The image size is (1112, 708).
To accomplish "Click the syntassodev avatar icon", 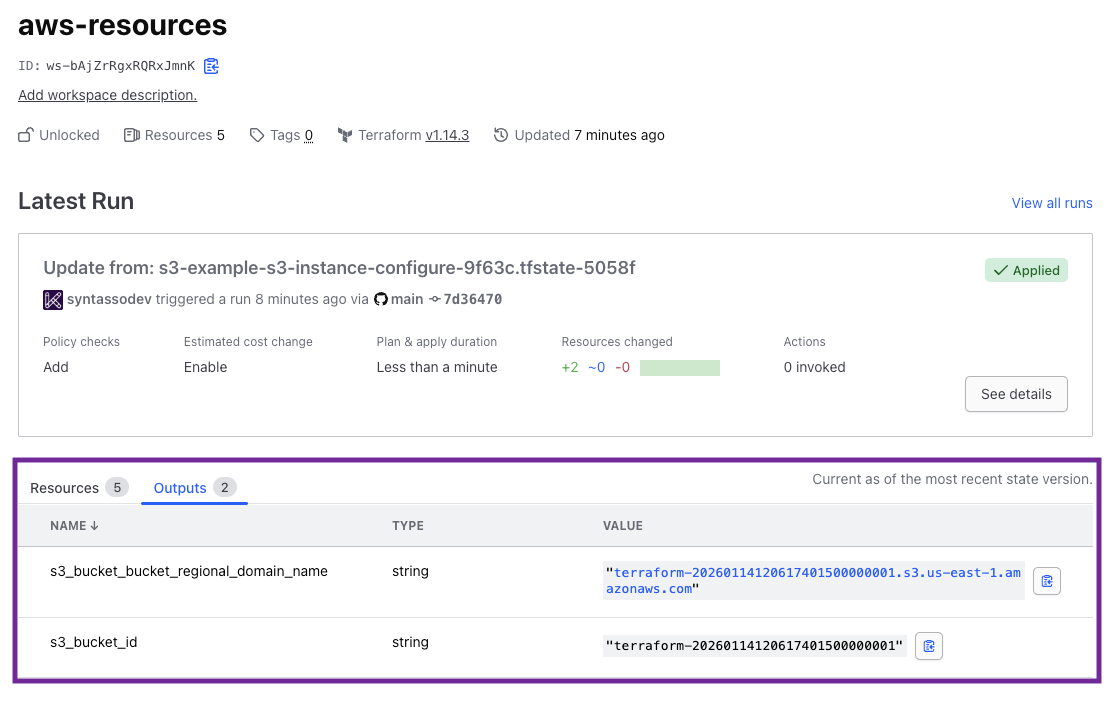I will (x=52, y=299).
